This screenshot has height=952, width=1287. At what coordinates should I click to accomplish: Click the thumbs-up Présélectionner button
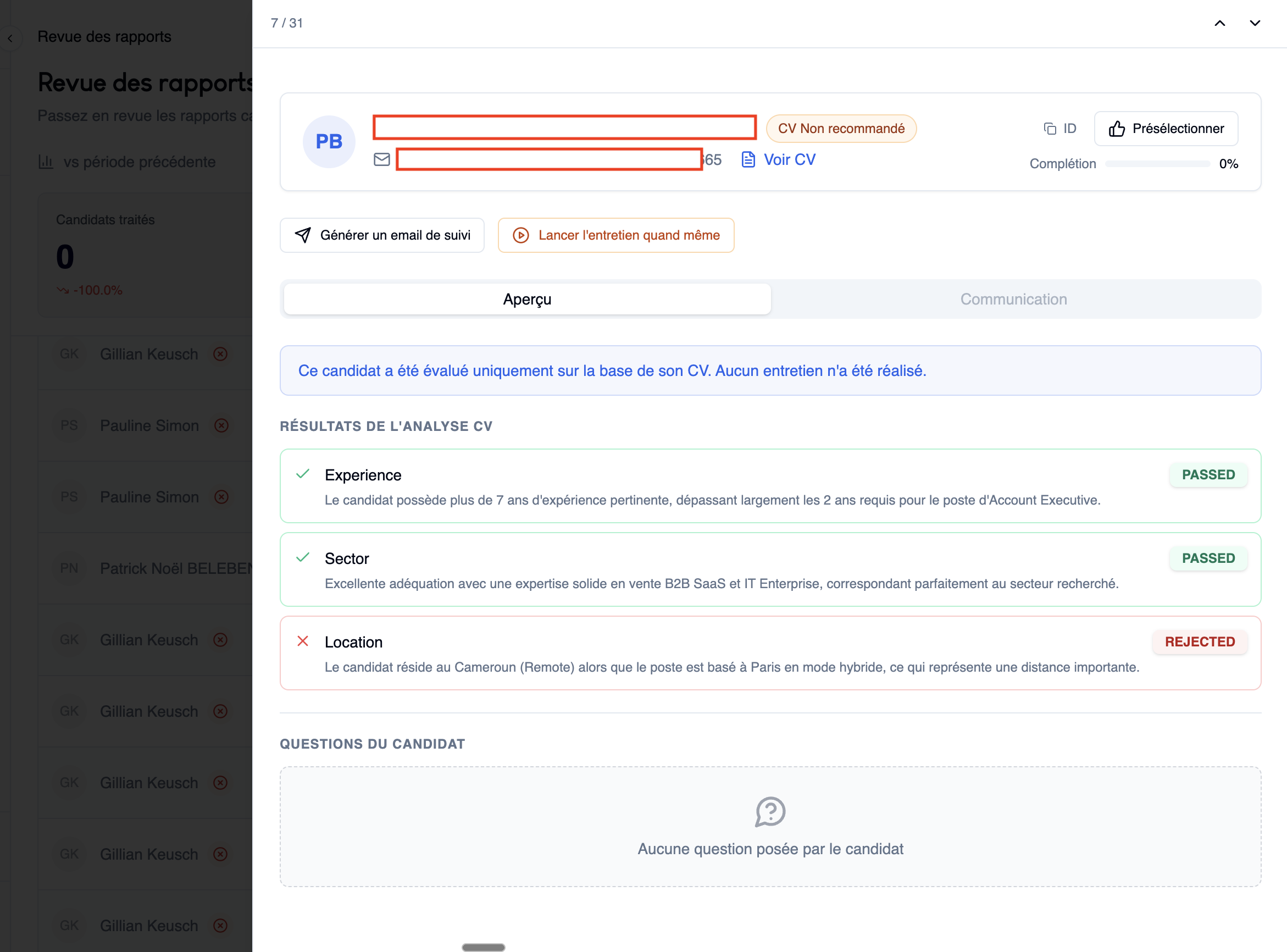pos(1166,129)
